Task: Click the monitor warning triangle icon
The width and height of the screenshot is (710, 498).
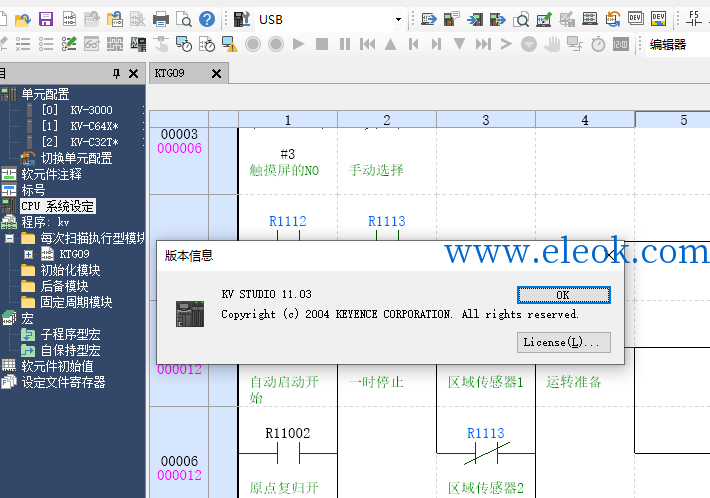Action: pyautogui.click(x=230, y=44)
